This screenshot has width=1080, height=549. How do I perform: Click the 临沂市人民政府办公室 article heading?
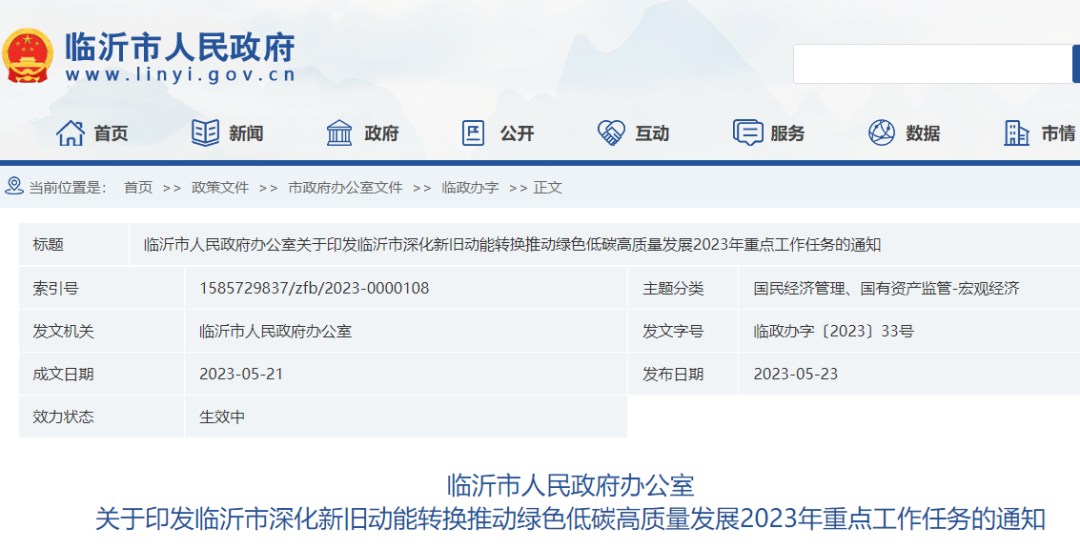coord(570,486)
